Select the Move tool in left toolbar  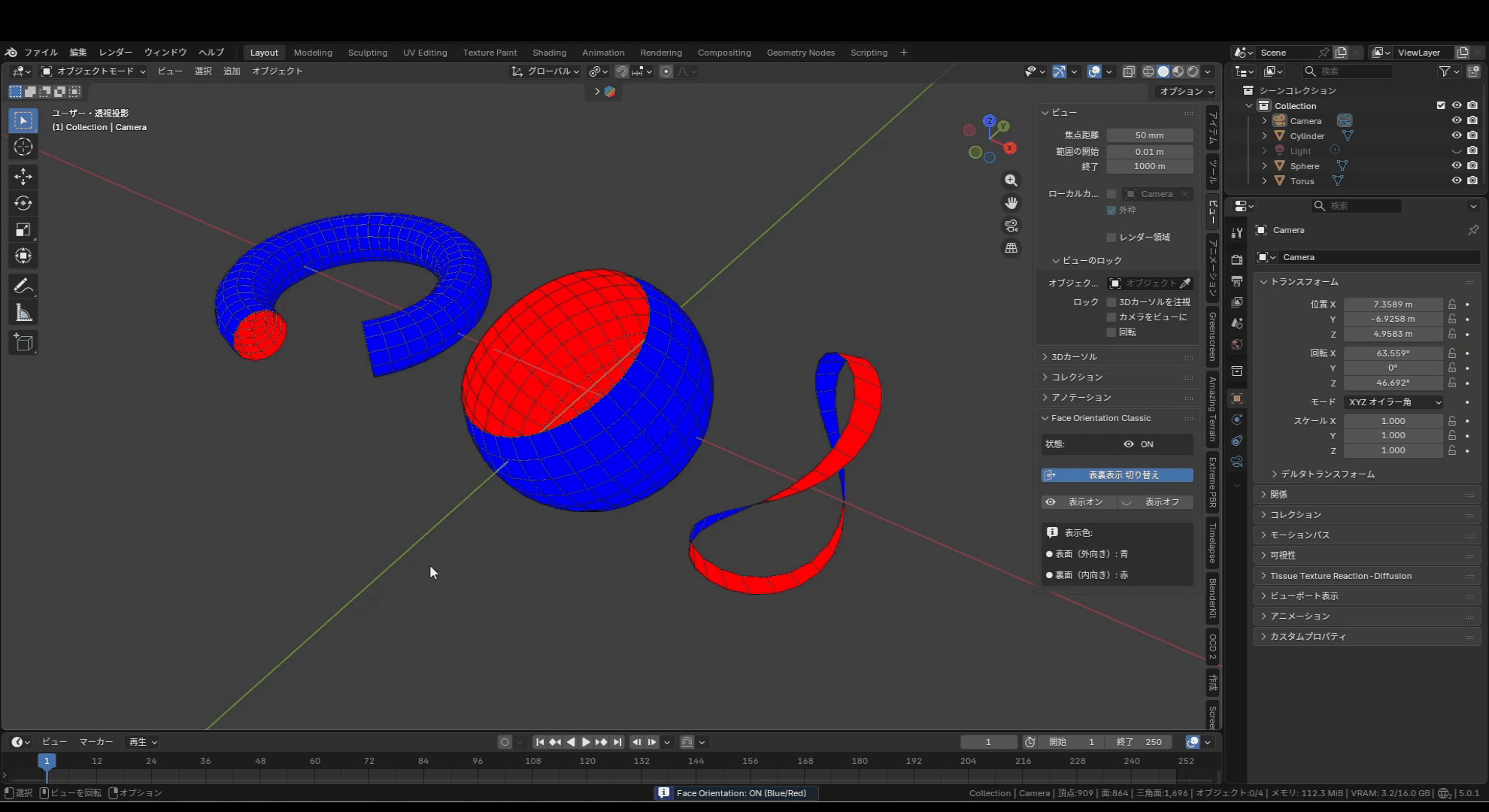coord(23,177)
